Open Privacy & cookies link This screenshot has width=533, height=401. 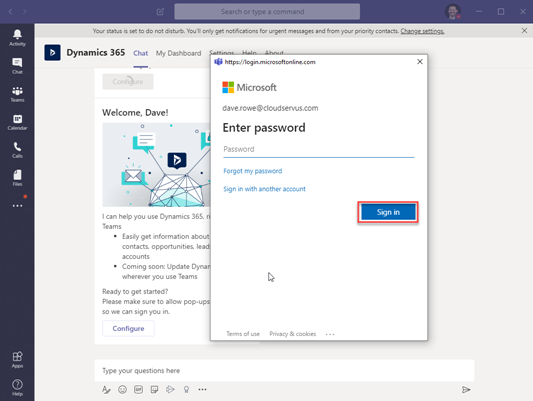293,334
